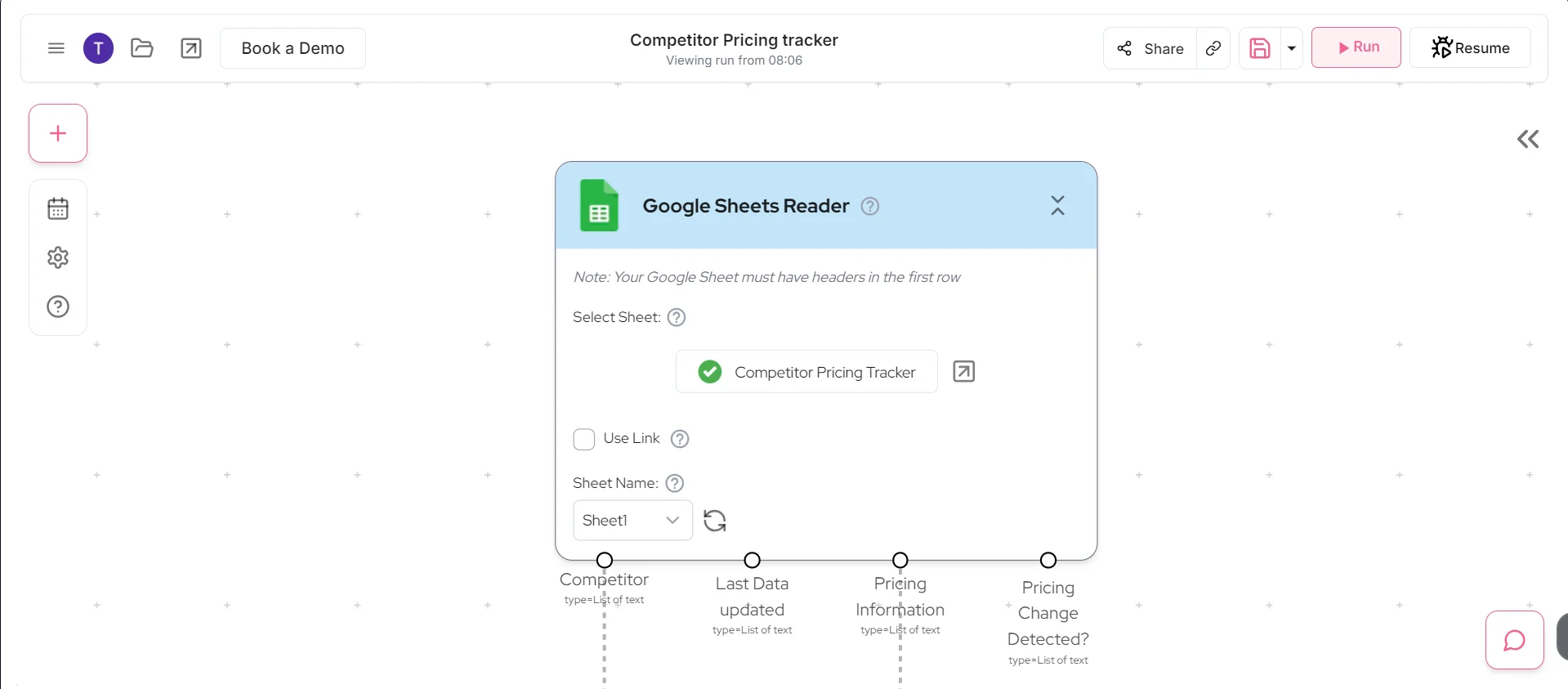This screenshot has height=689, width=1568.
Task: Collapse the right panel with double chevron
Action: (1528, 139)
